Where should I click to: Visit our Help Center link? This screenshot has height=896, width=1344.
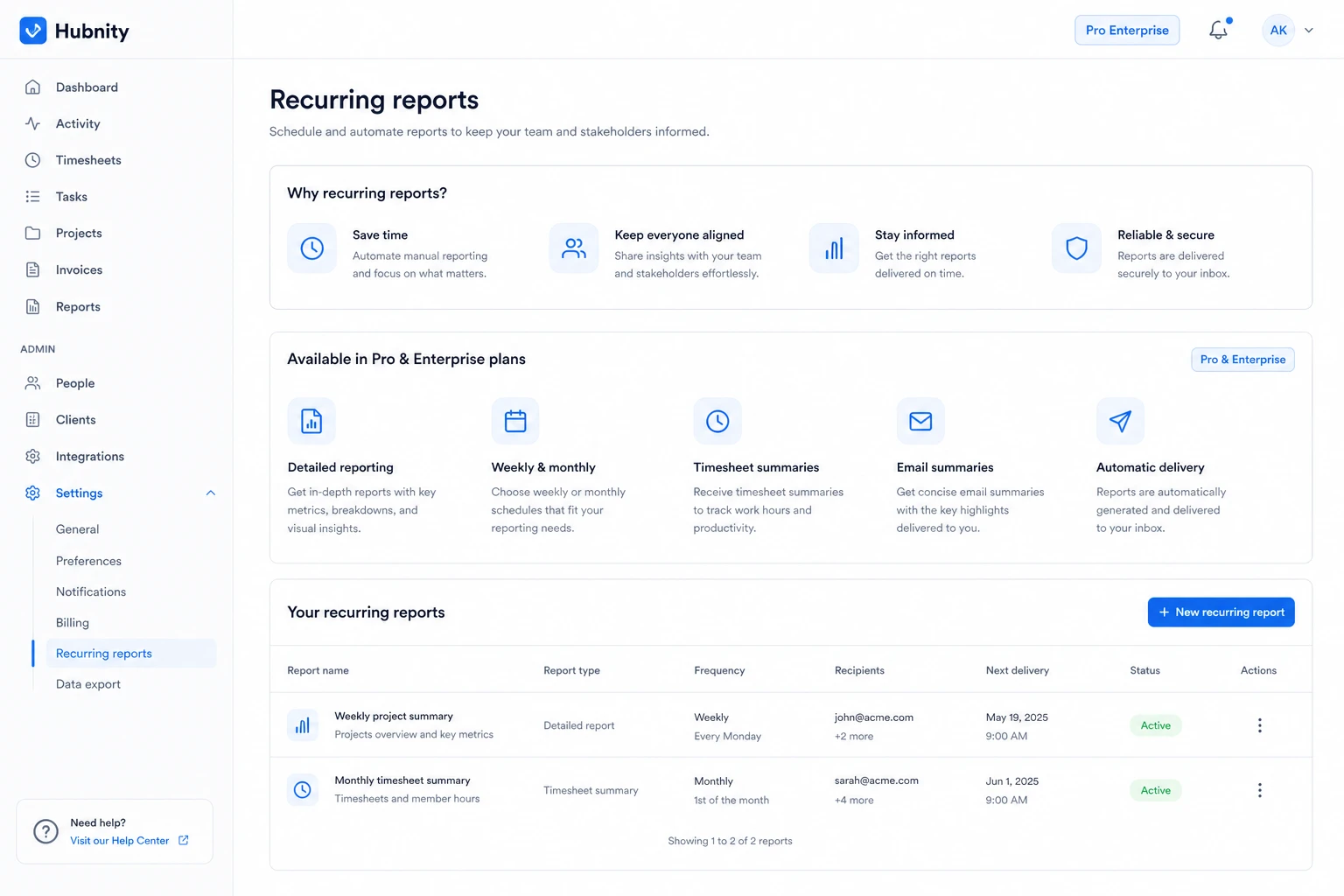click(120, 841)
